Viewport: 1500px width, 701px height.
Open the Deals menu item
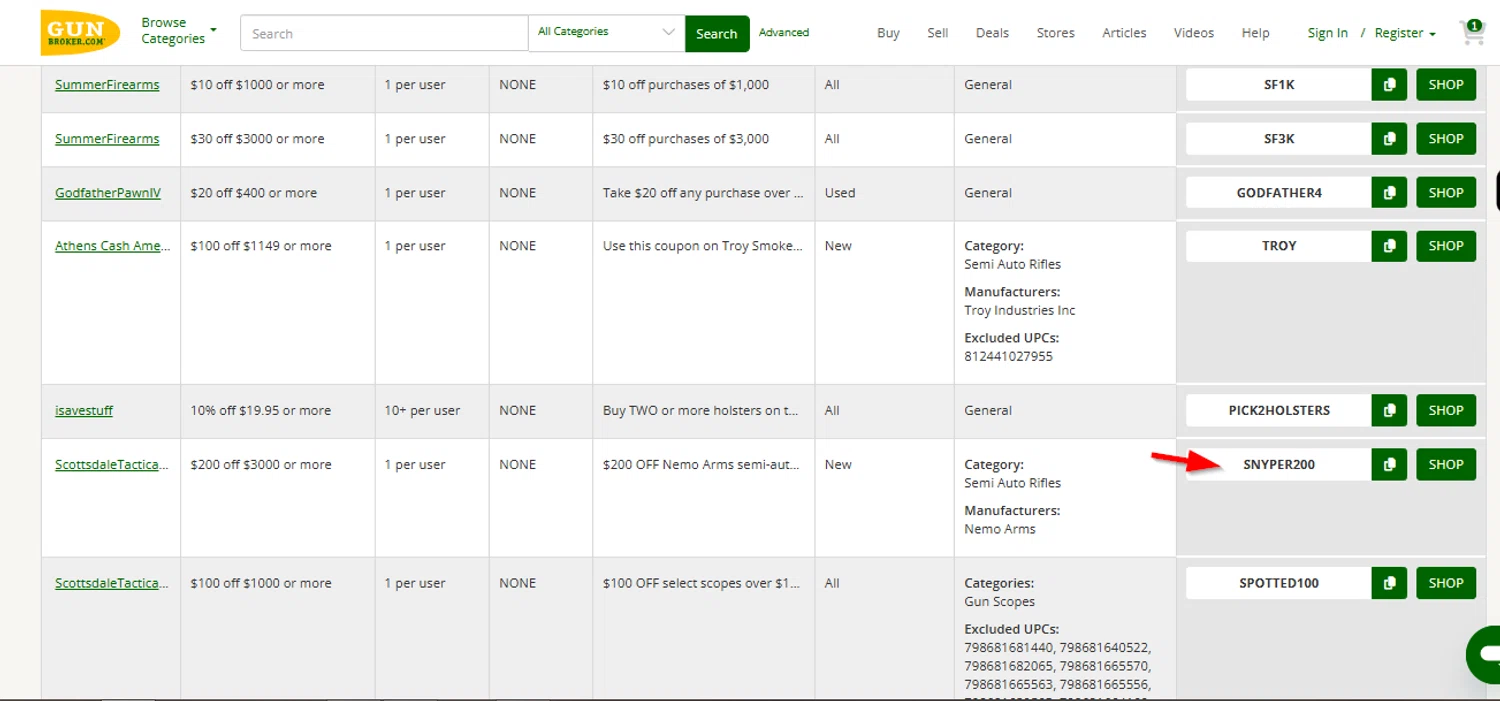[x=992, y=33]
